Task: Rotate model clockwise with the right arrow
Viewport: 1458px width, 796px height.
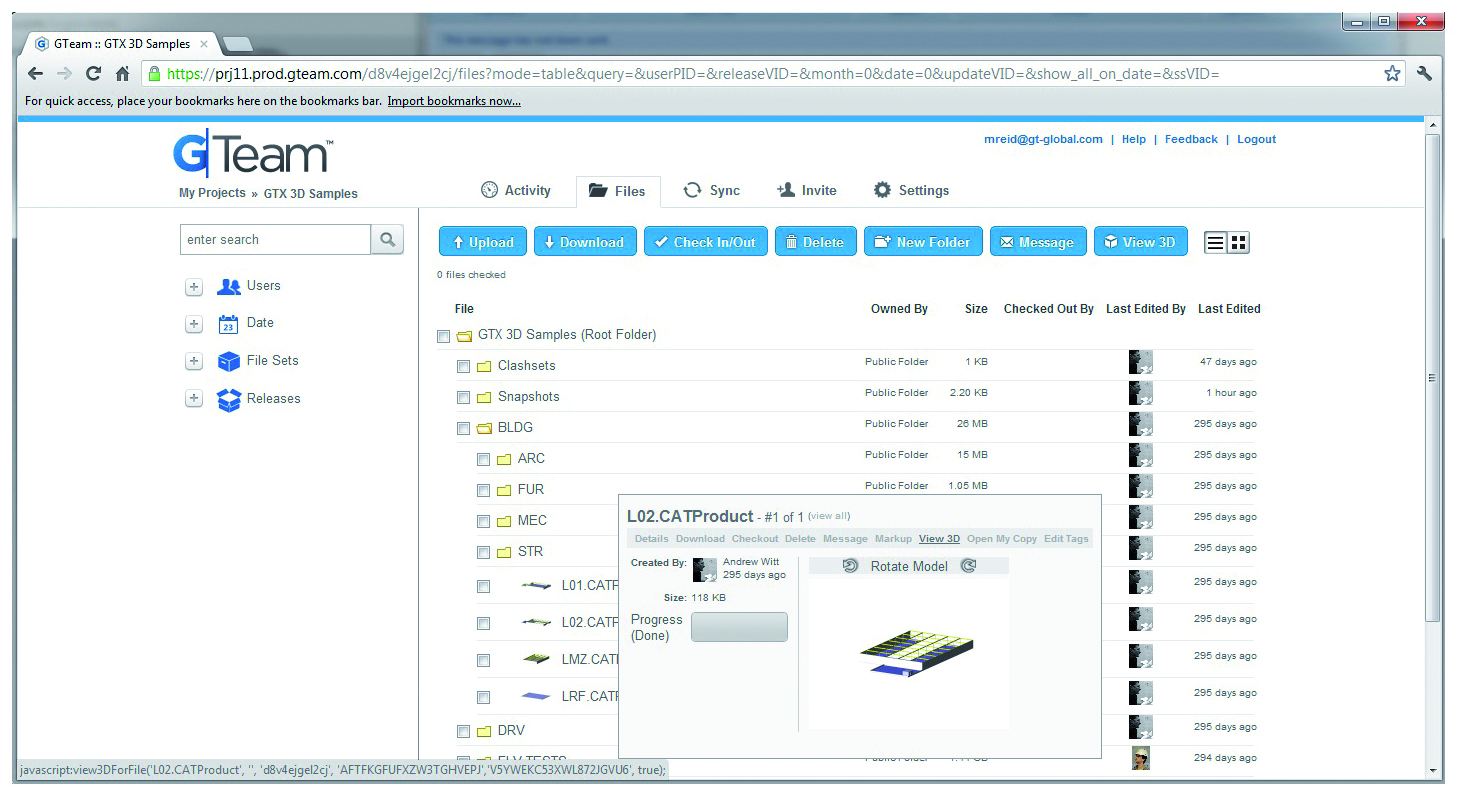Action: pos(968,566)
